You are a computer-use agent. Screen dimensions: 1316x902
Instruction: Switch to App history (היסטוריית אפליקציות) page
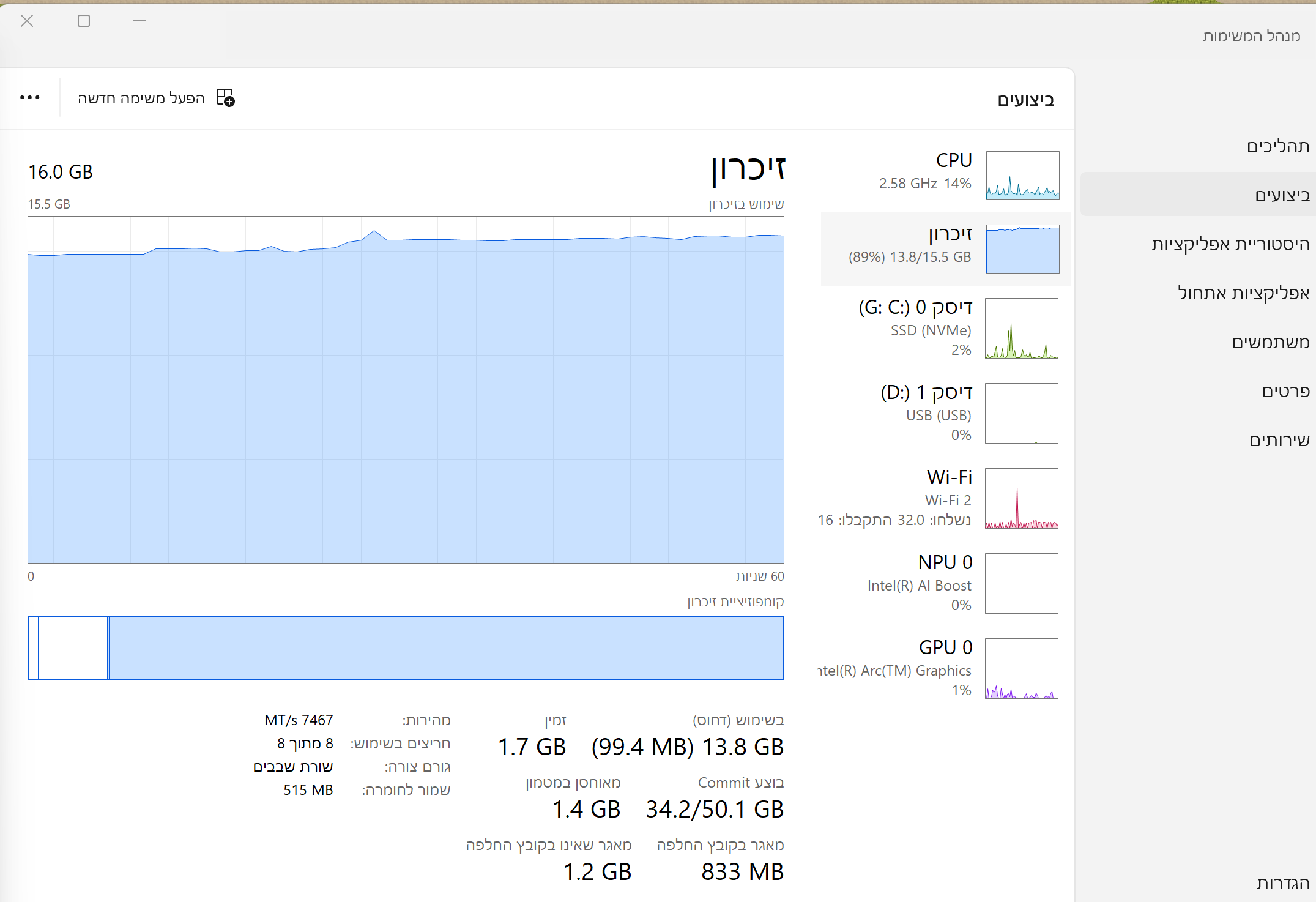1230,244
